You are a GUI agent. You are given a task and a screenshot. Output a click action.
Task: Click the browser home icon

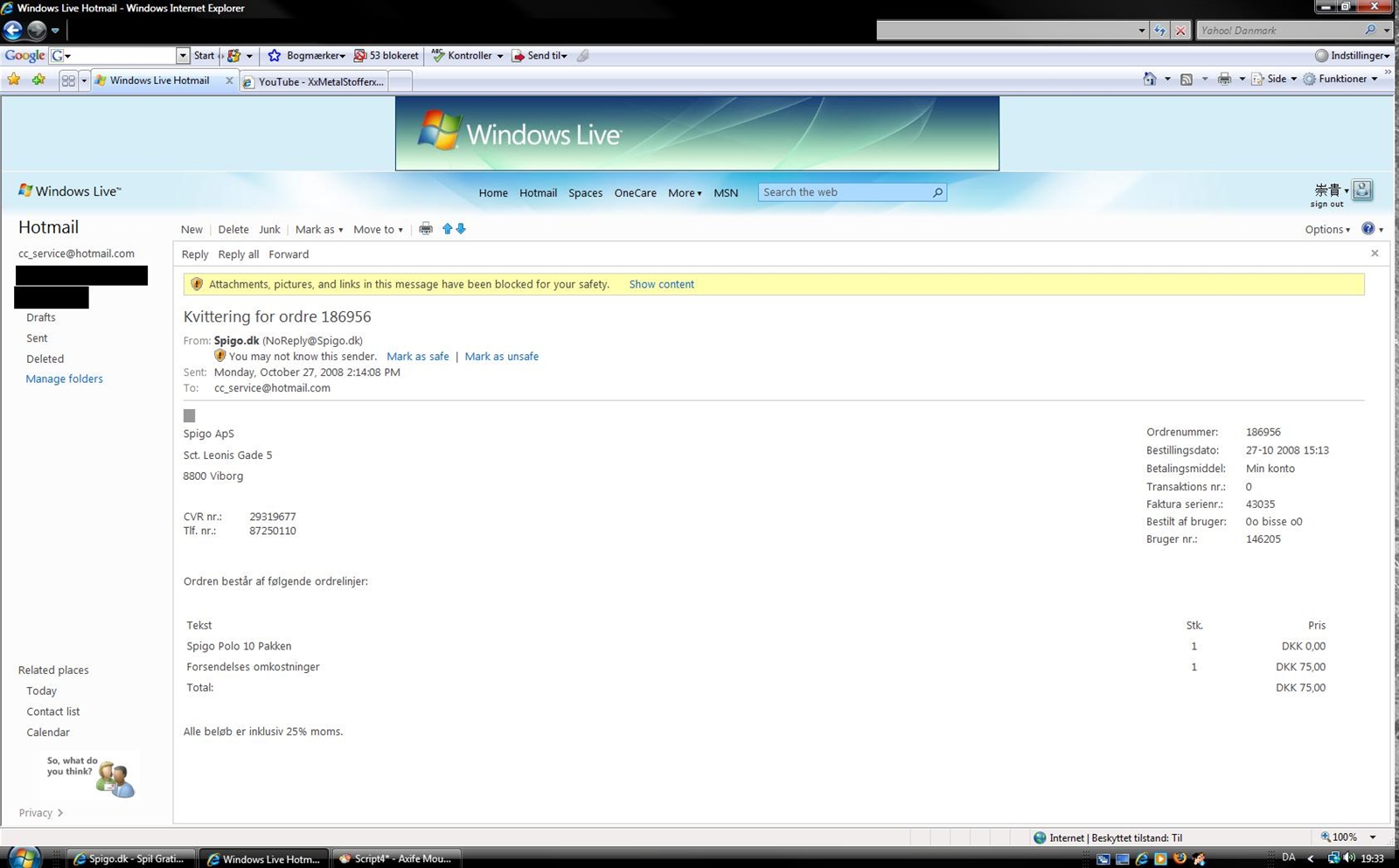[1150, 80]
